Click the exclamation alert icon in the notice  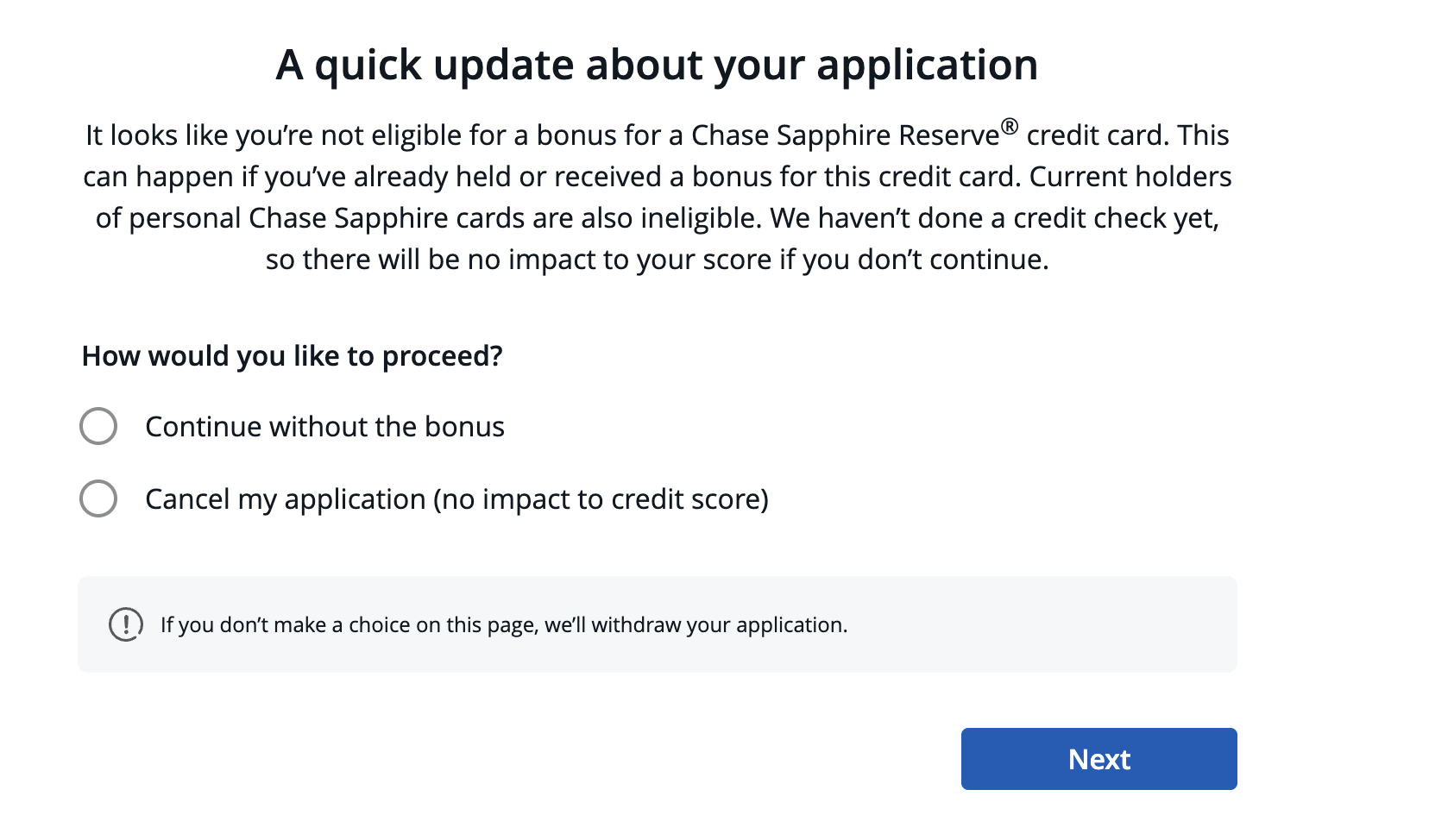click(126, 624)
